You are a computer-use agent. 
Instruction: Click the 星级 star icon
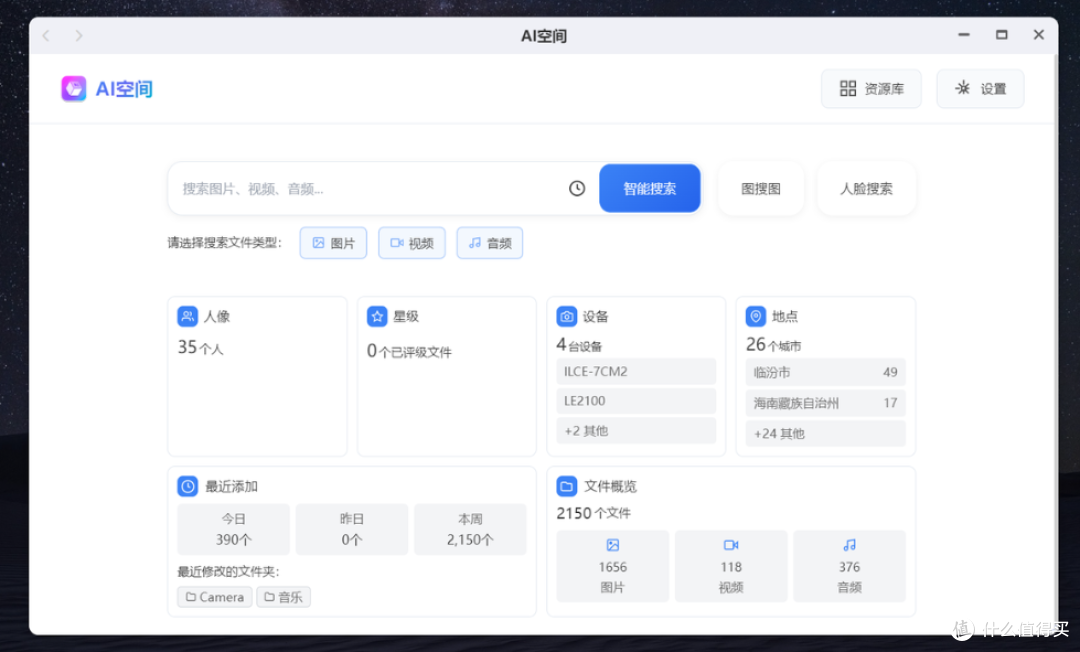pos(377,316)
